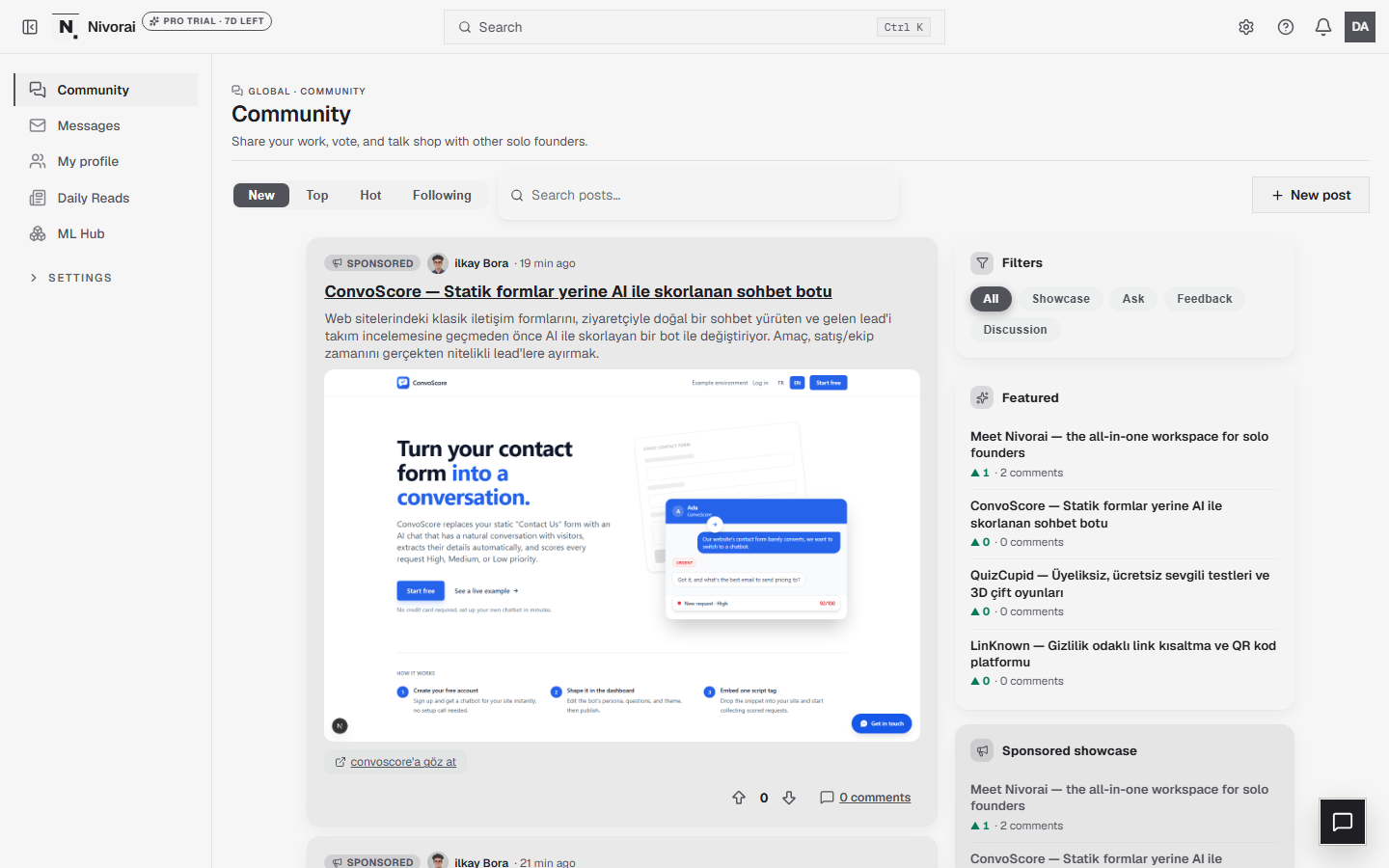Open featured LinKnown post
The width and height of the screenshot is (1389, 868).
1124,654
